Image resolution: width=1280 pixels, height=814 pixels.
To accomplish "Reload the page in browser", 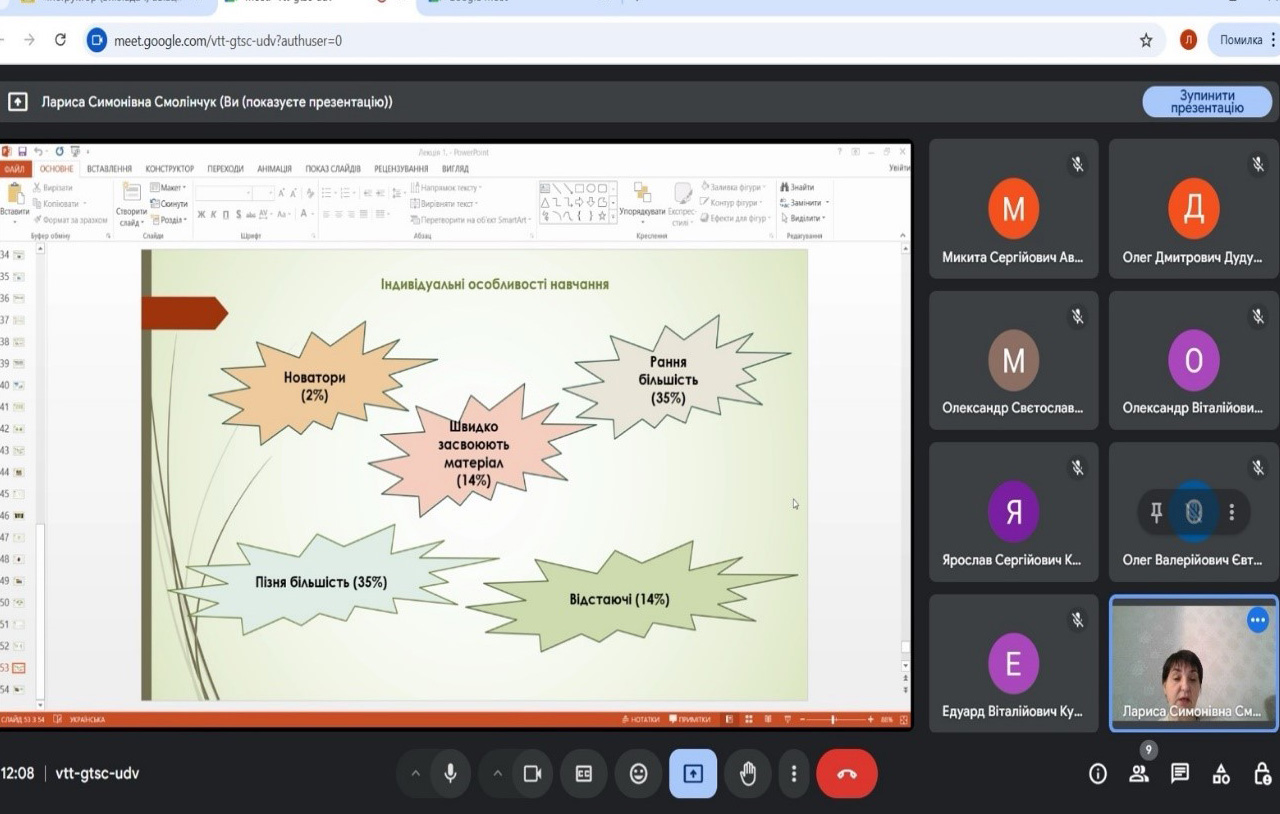I will tap(60, 41).
